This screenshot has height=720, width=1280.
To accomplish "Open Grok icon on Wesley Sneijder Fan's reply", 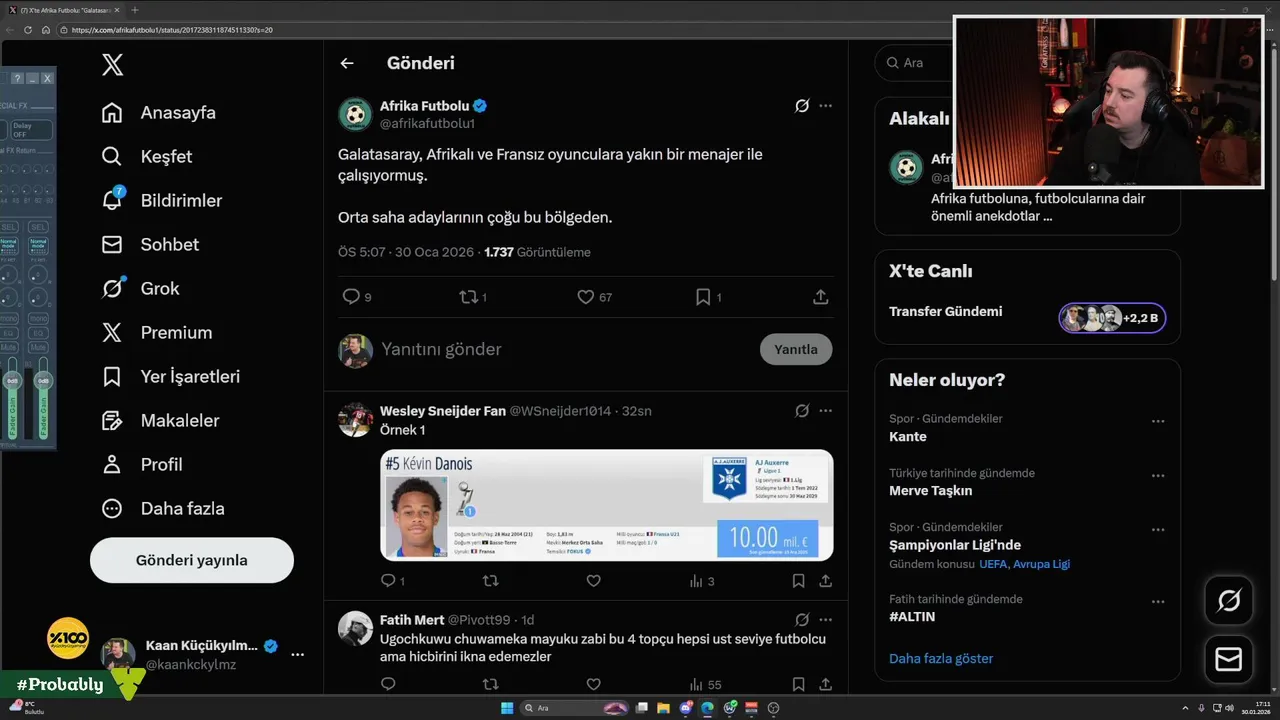I will tap(801, 410).
